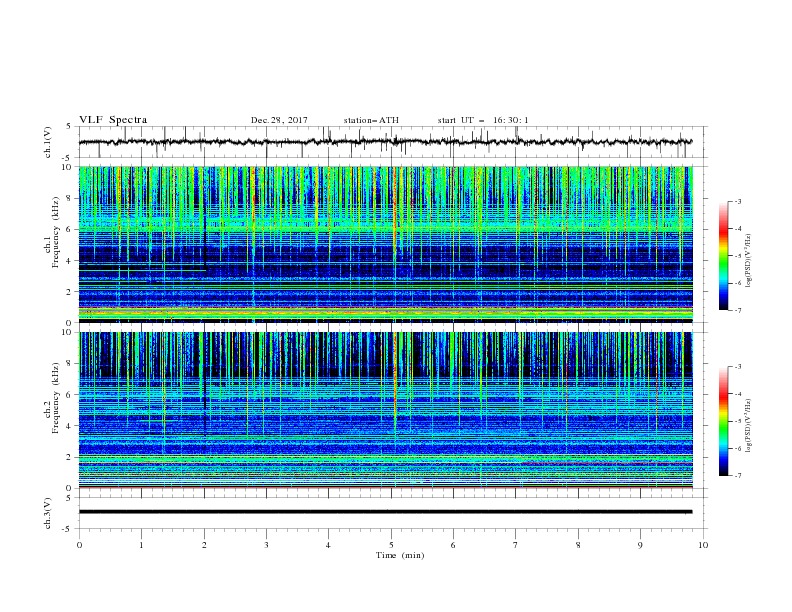Screen dimensions: 792x612
Task: Click time axis tick label "7"
Action: coord(516,545)
